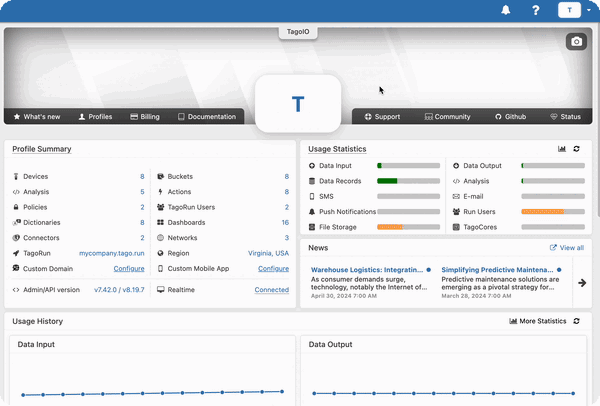600x406 pixels.
Task: Click the Push Notifications bell icon
Action: [312, 212]
